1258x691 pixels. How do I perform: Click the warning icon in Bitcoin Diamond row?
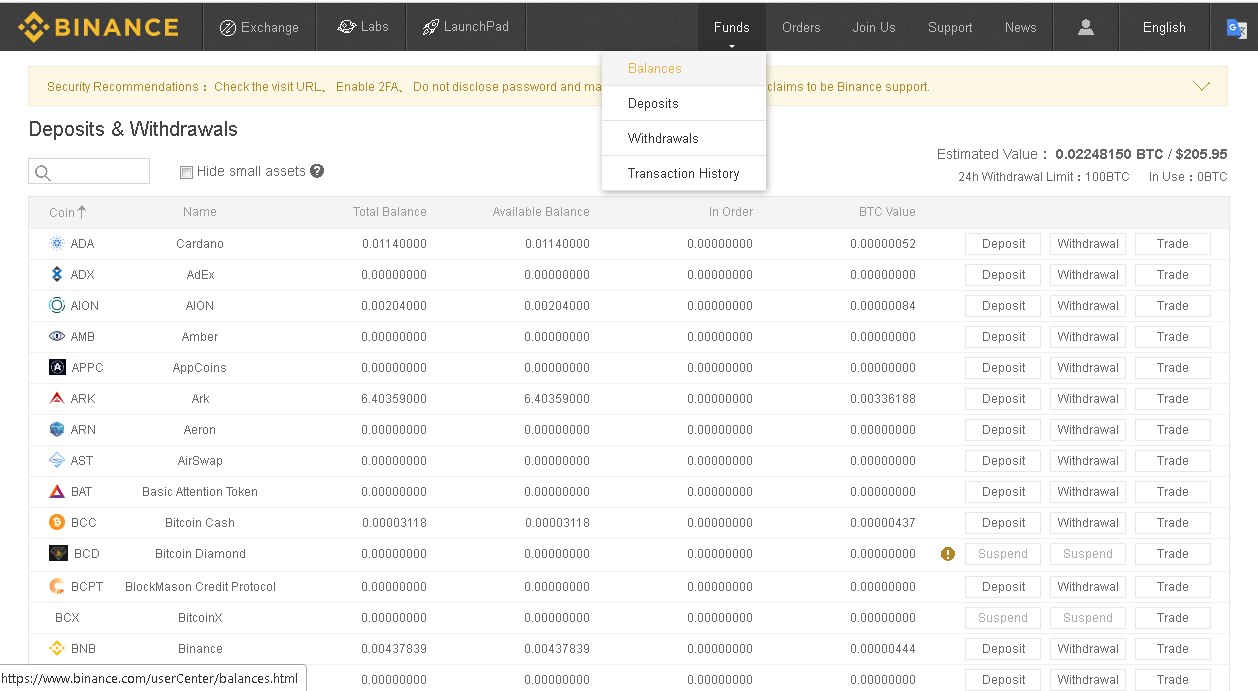(948, 553)
